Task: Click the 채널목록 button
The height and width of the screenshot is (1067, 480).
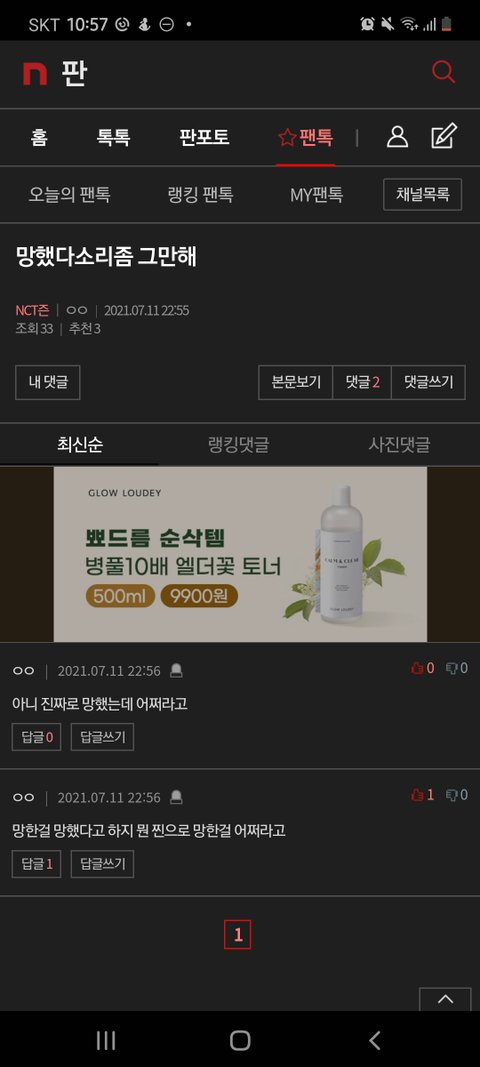Action: click(x=423, y=195)
